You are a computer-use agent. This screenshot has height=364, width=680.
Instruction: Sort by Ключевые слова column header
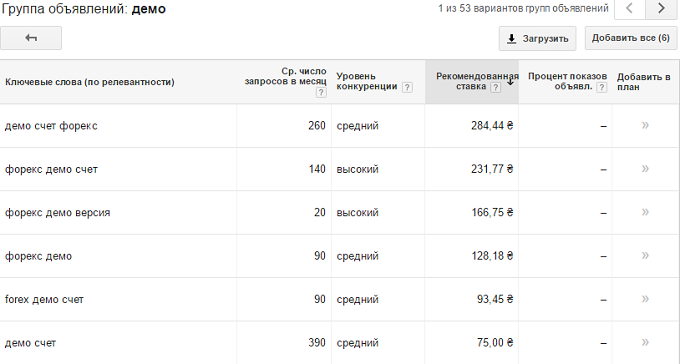[90, 82]
